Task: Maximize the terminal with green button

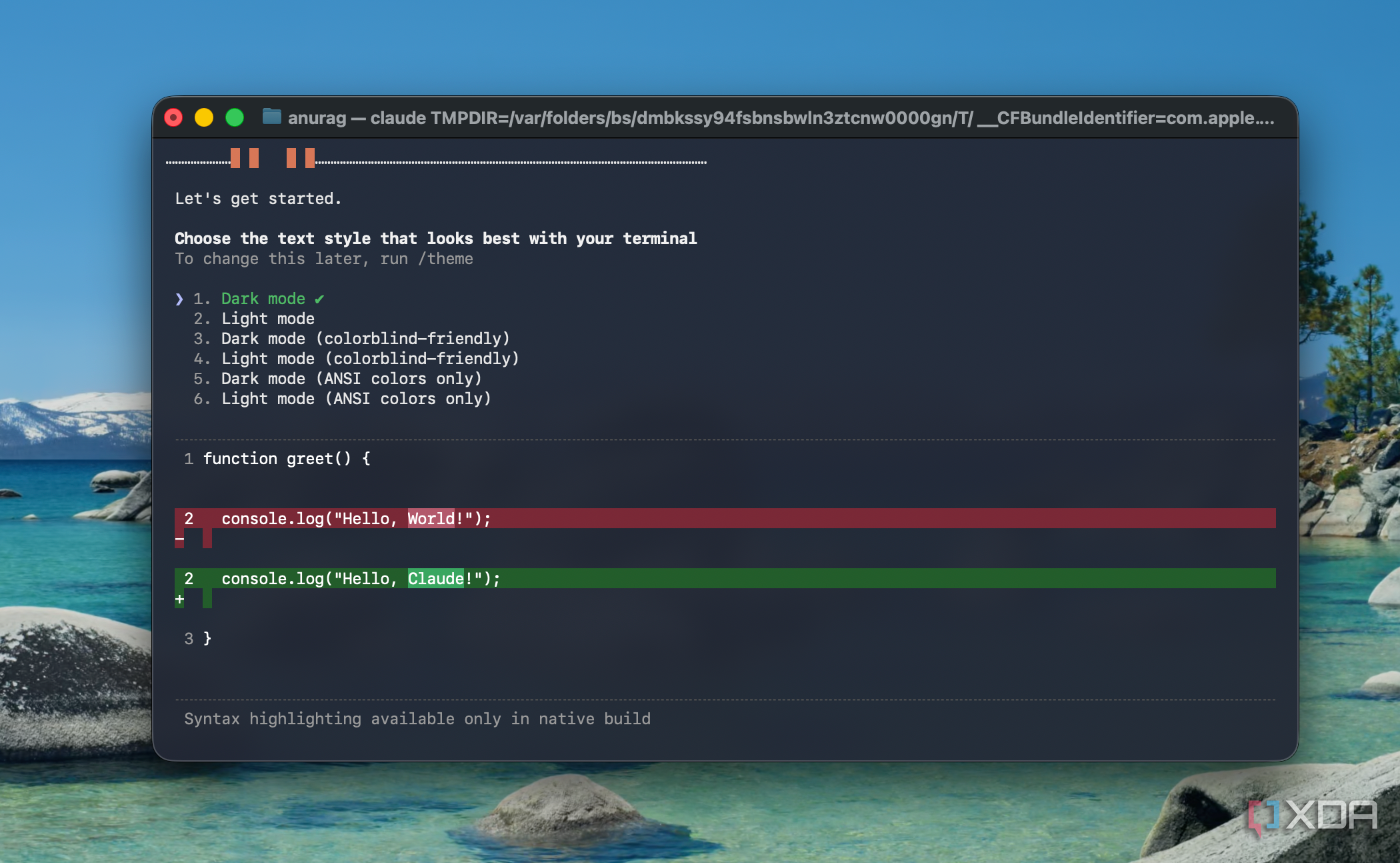Action: click(x=235, y=118)
